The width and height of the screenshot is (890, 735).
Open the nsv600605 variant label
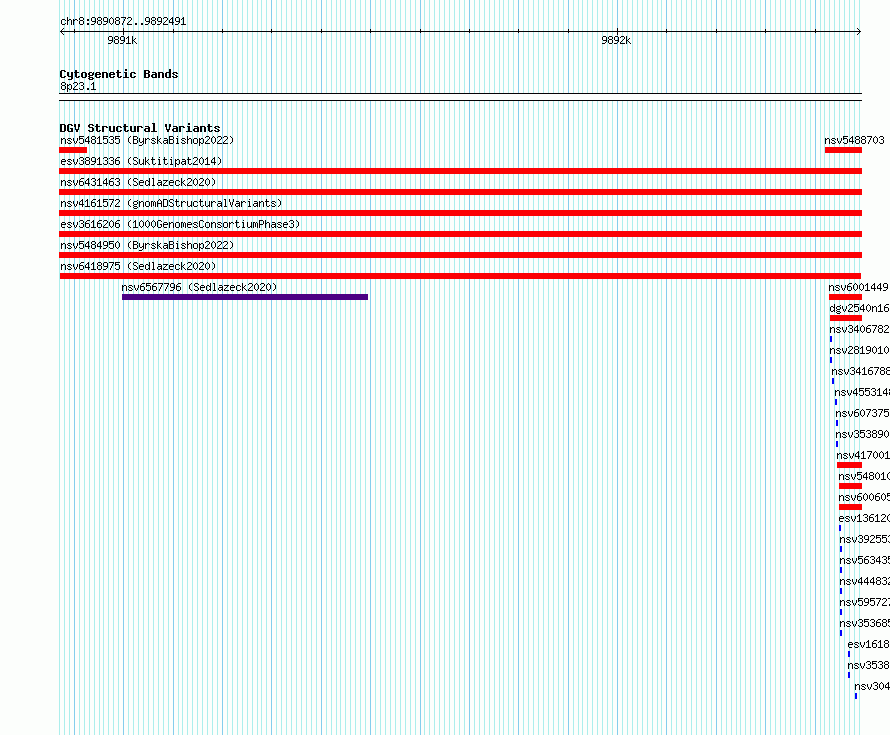864,497
